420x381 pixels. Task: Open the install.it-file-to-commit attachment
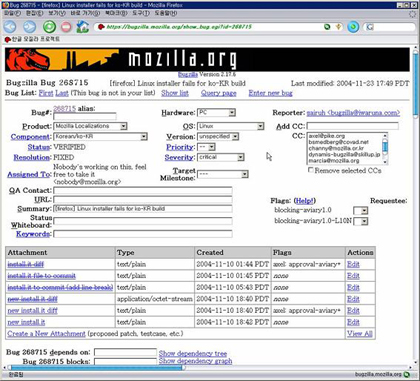click(x=41, y=276)
